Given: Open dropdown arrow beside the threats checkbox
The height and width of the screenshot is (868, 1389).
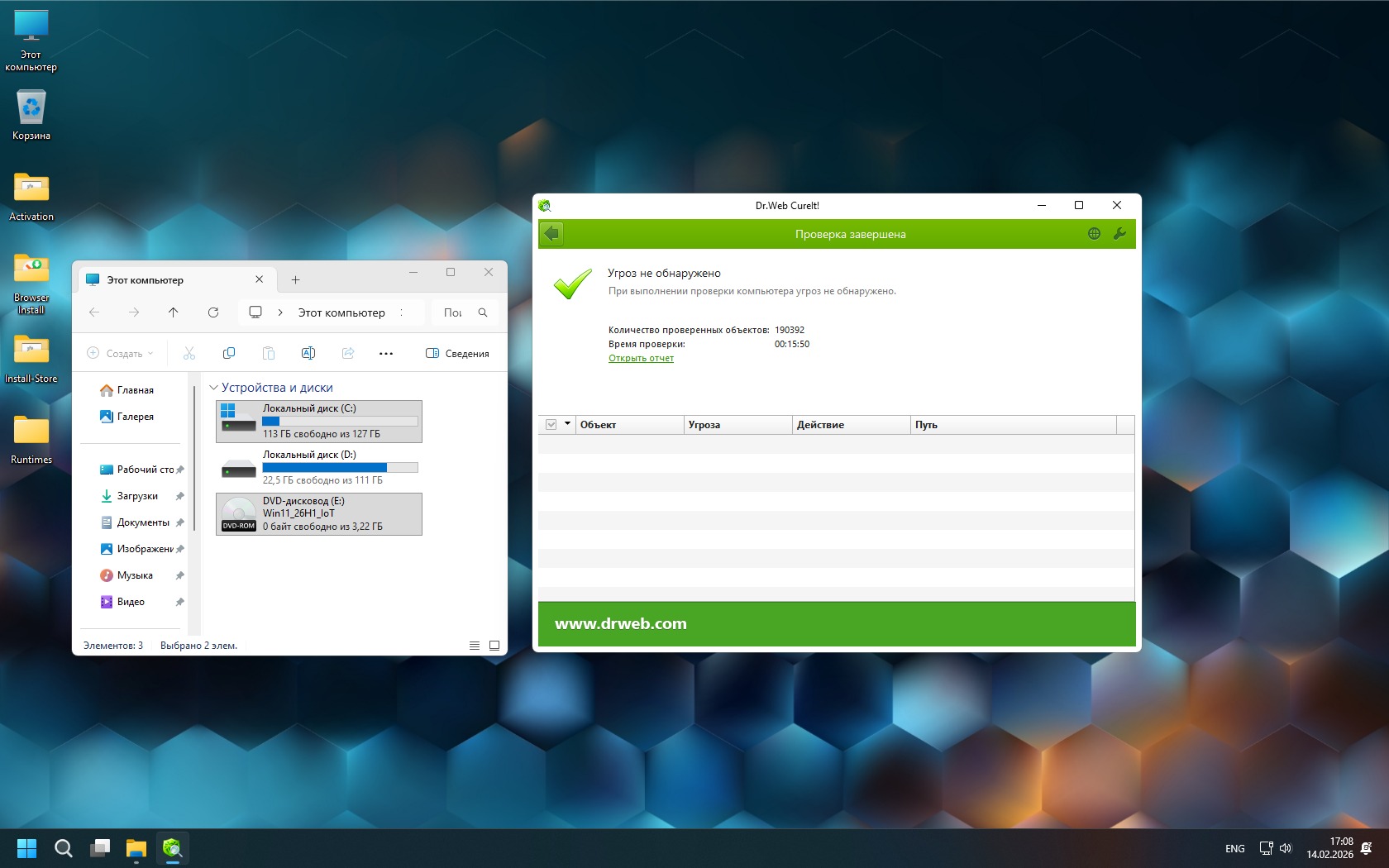Looking at the screenshot, I should (x=567, y=424).
